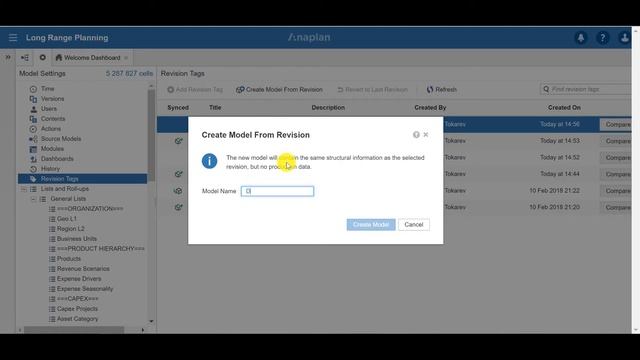Open the settings gear tab icon
Image resolution: width=640 pixels, height=360 pixels.
pyautogui.click(x=42, y=58)
